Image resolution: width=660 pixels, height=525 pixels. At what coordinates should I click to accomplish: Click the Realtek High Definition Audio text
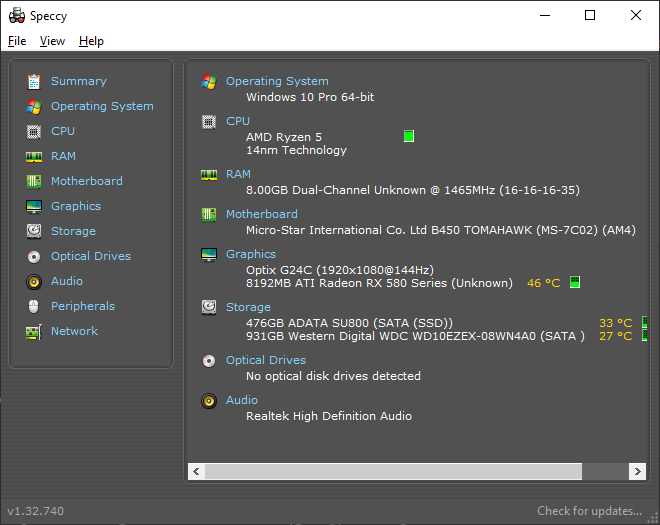(329, 416)
